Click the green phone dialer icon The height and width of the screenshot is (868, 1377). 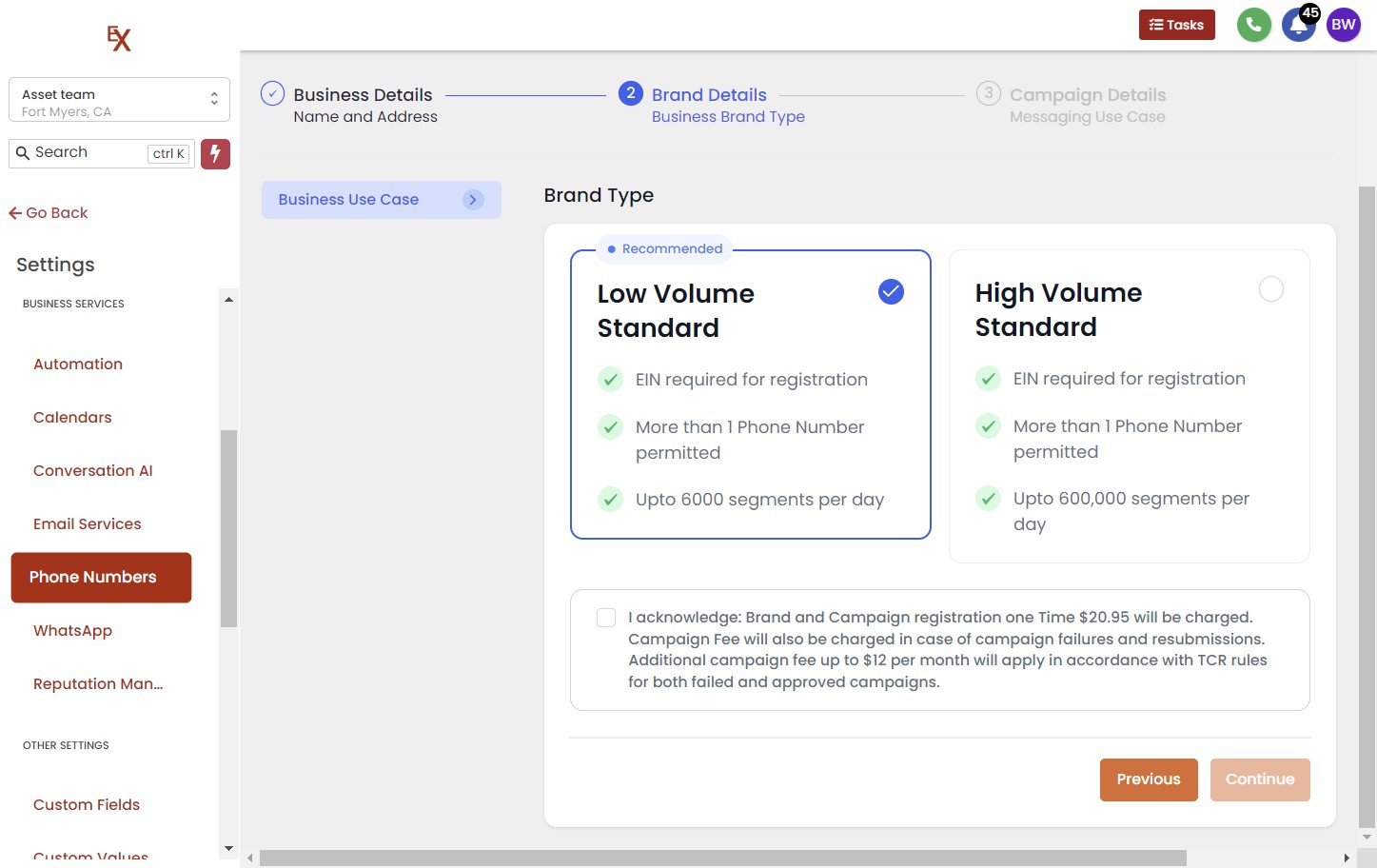coord(1253,26)
